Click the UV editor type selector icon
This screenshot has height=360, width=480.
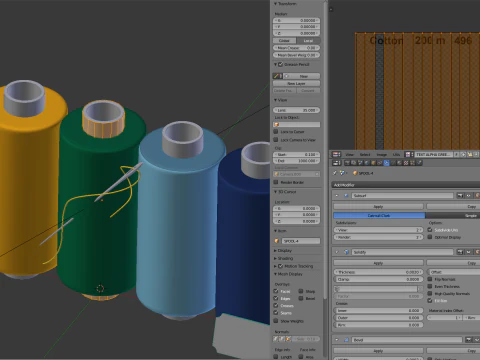click(337, 154)
